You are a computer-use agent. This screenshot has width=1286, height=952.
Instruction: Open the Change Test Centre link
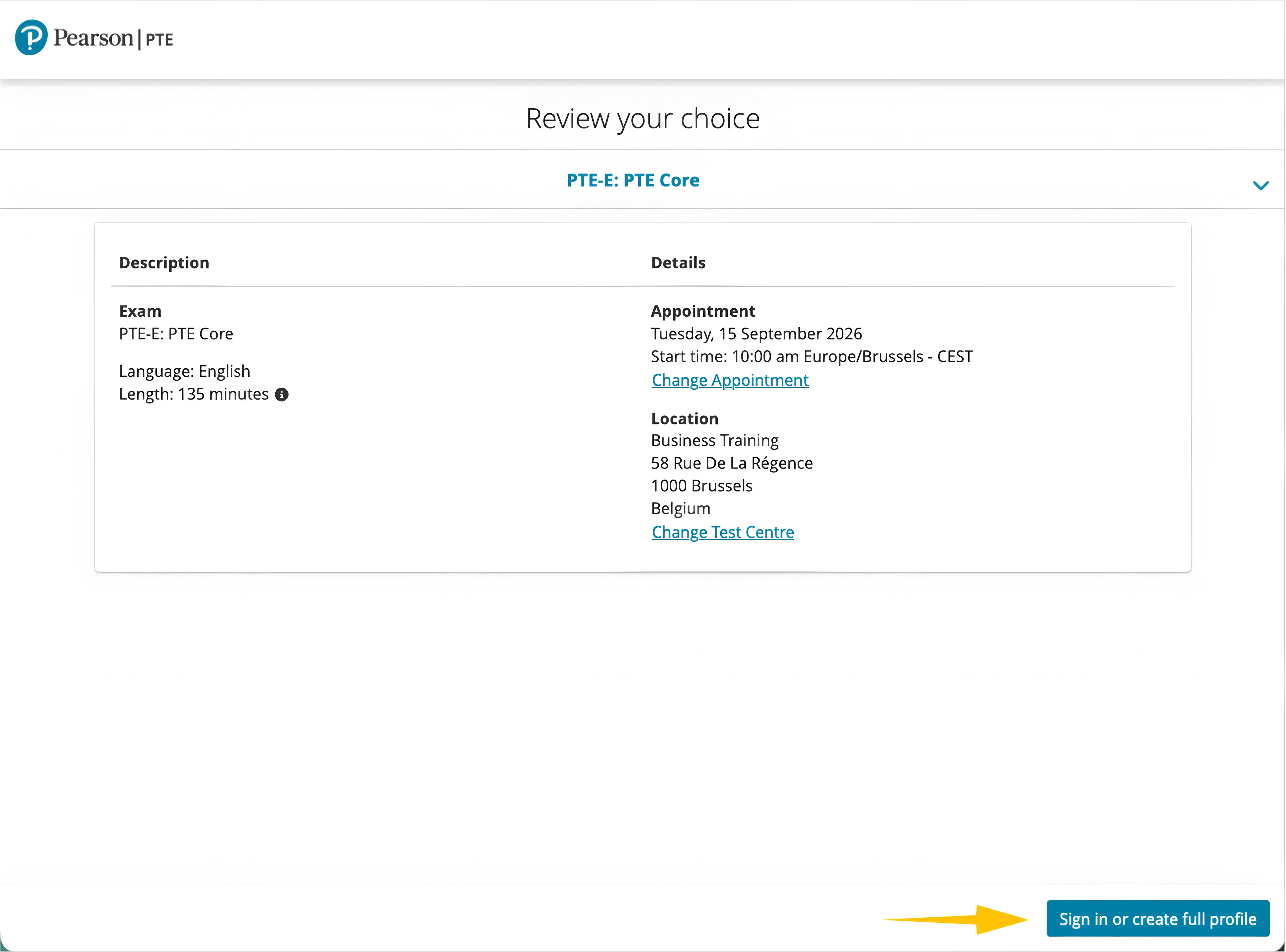click(722, 532)
